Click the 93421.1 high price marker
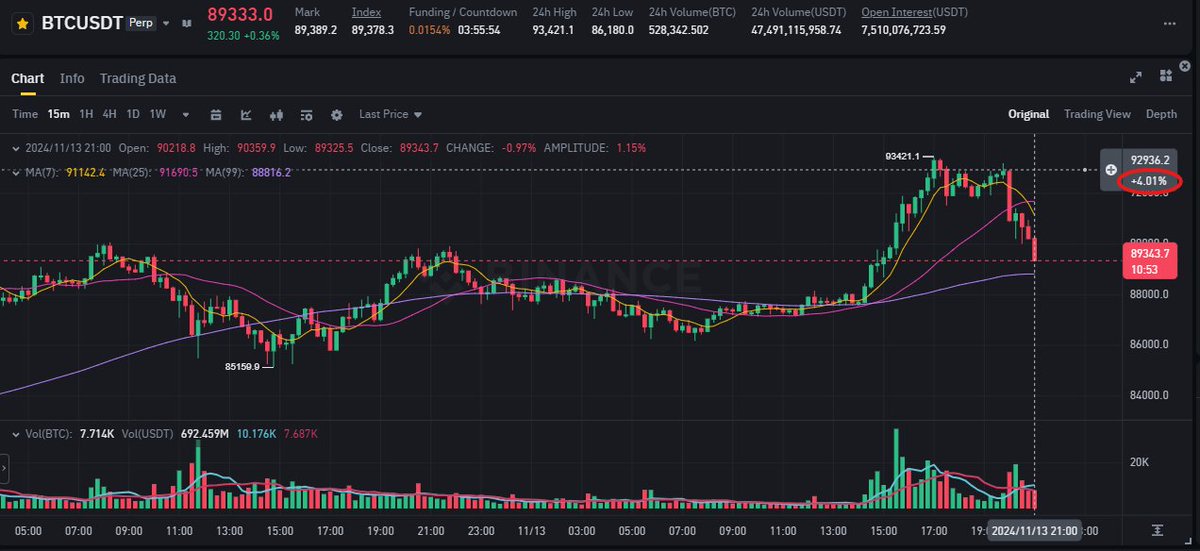1200x551 pixels. coord(903,156)
